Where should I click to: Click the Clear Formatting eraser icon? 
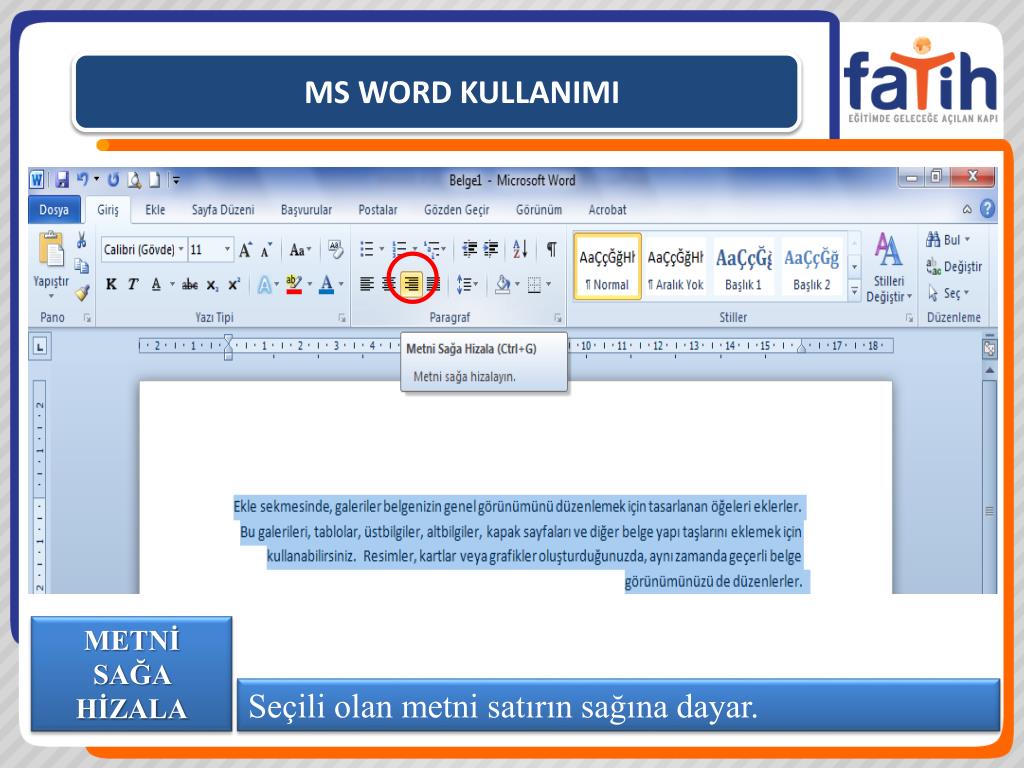click(x=336, y=249)
